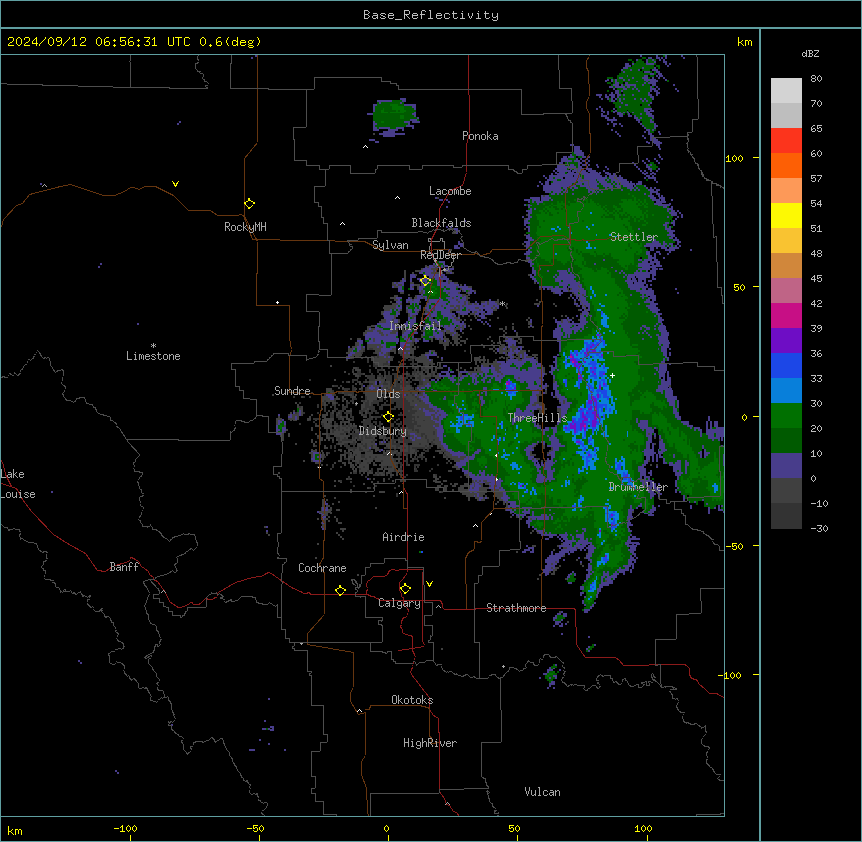The image size is (862, 842).
Task: Select the yellow 54-51 dBZ legend swatch
Action: pos(786,215)
